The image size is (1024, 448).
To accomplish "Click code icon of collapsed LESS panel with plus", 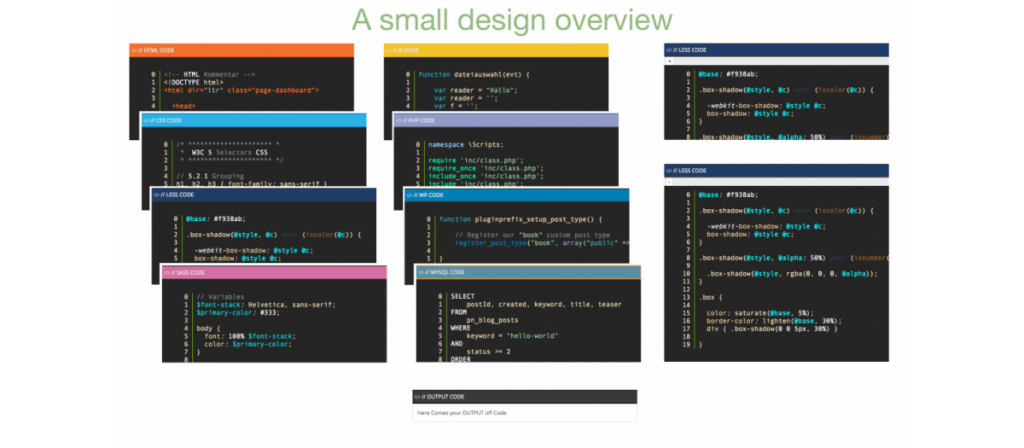I will pos(669,50).
